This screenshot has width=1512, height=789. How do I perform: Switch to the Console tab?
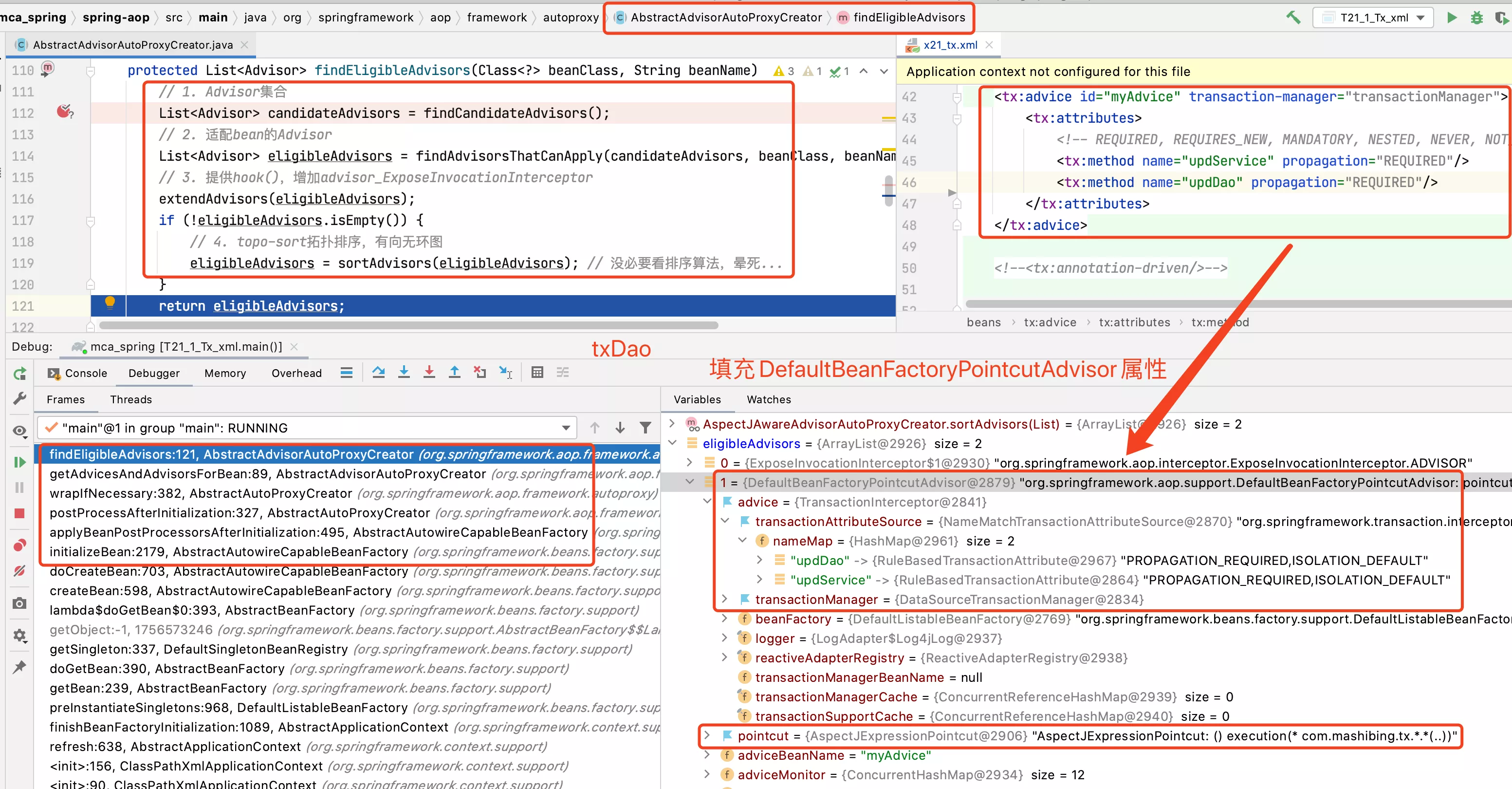tap(77, 374)
